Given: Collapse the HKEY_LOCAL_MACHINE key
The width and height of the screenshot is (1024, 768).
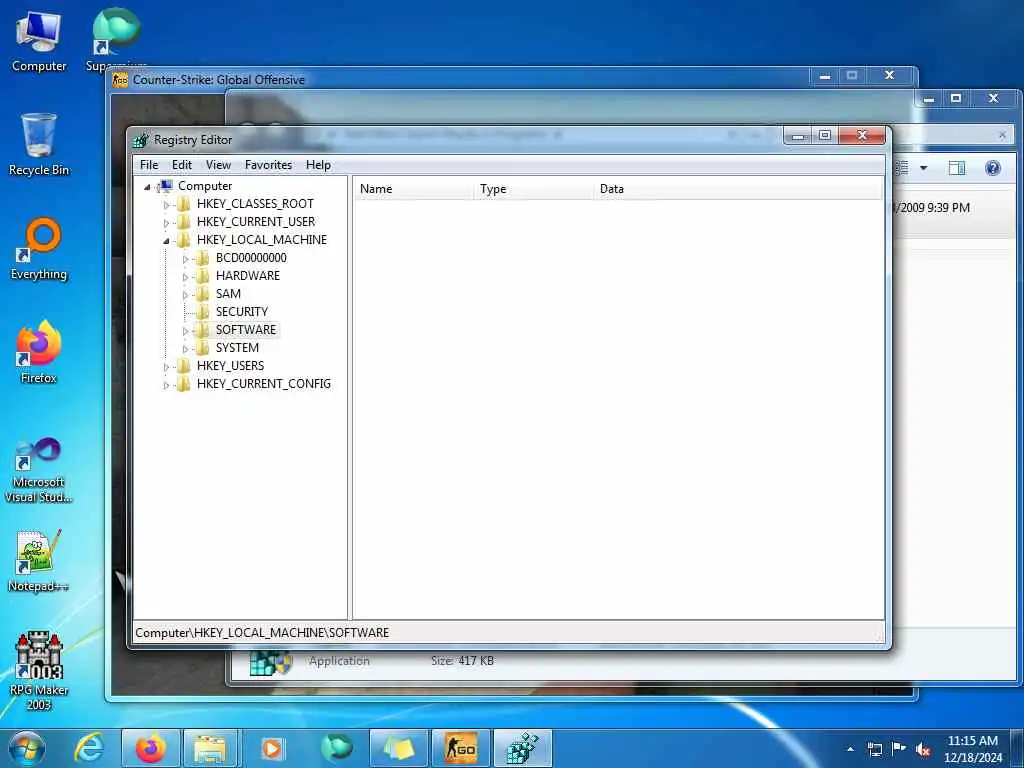Looking at the screenshot, I should [x=166, y=240].
